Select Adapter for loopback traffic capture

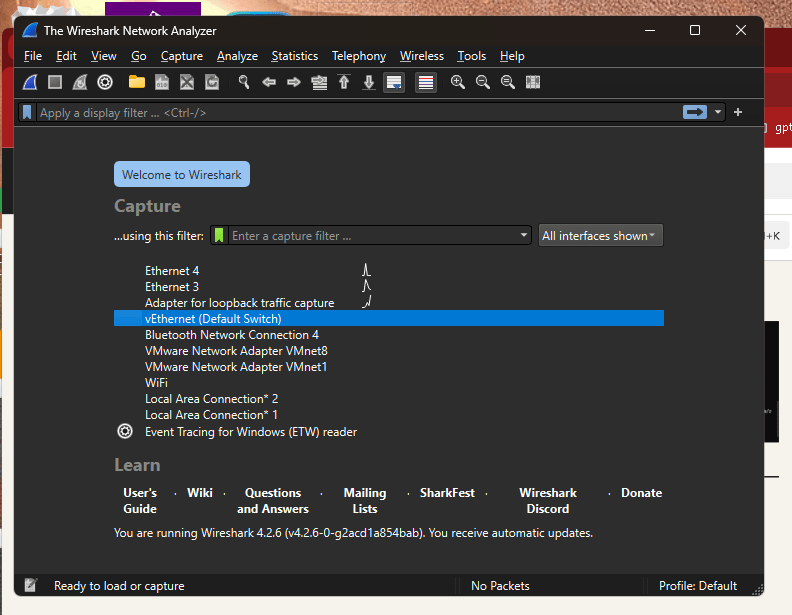(x=389, y=303)
